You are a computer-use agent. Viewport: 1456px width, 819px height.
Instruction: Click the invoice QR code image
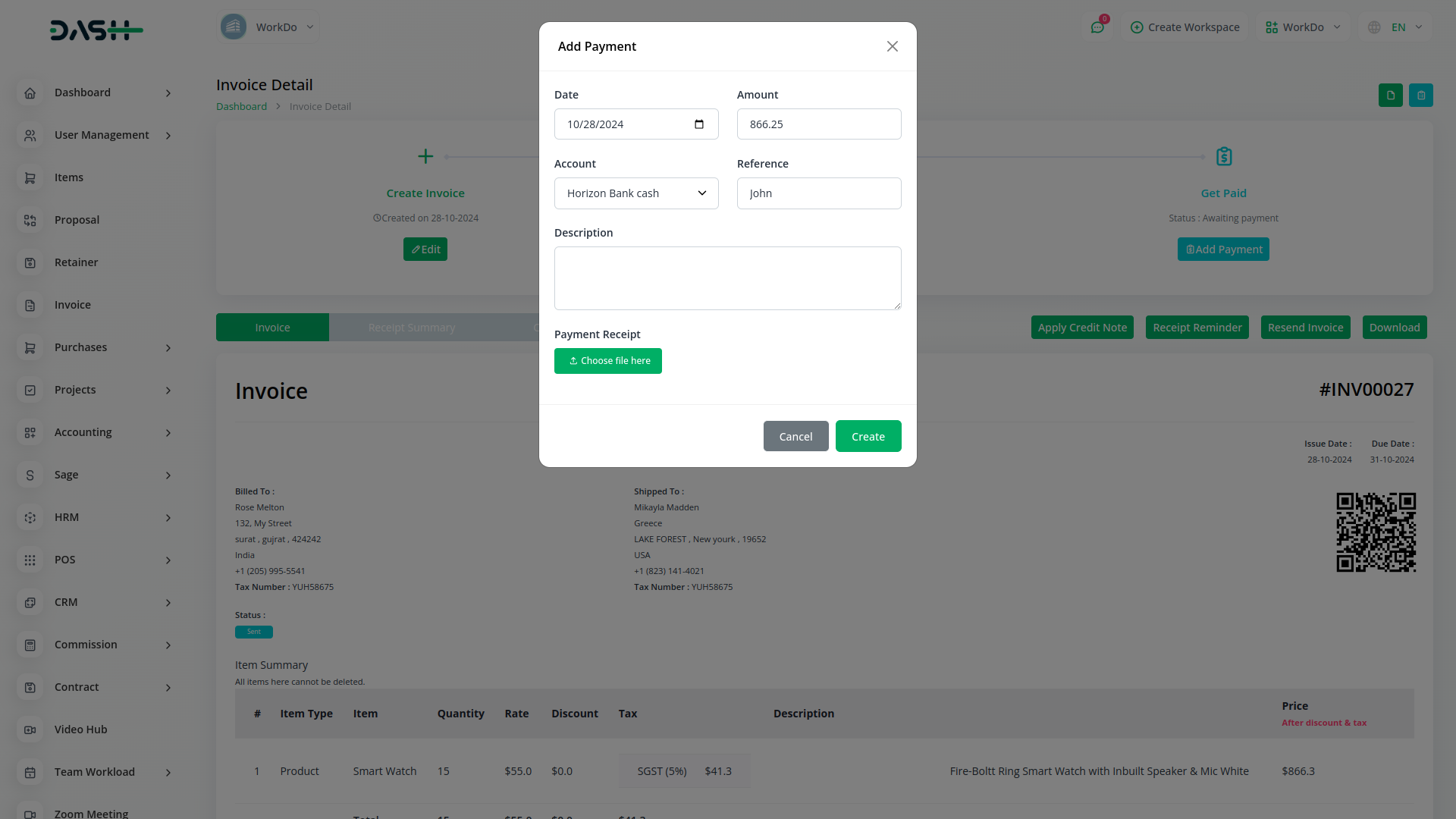pyautogui.click(x=1376, y=532)
